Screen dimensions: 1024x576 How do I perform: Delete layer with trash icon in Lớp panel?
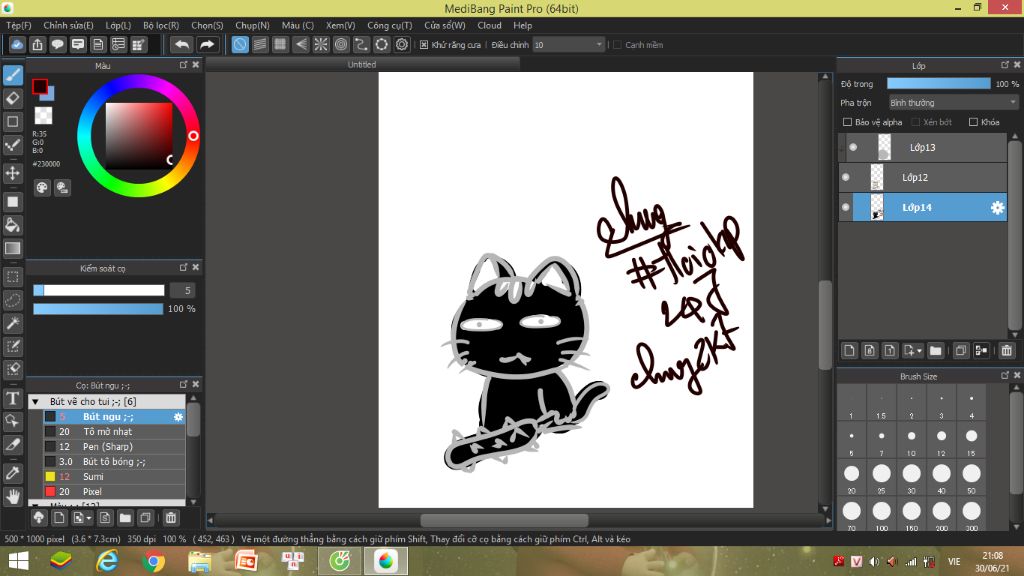[x=1006, y=351]
